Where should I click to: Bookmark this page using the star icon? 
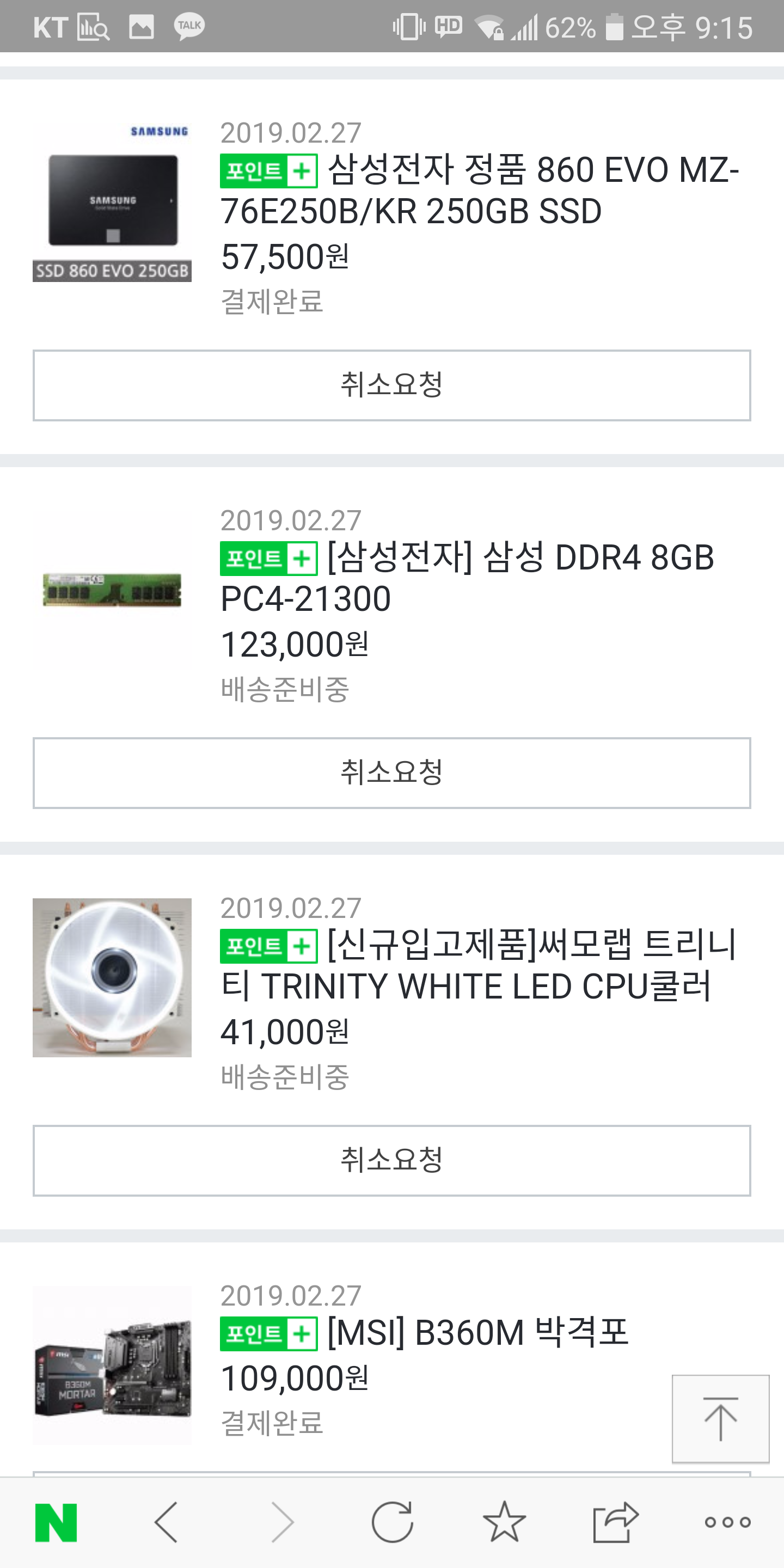pos(504,1522)
